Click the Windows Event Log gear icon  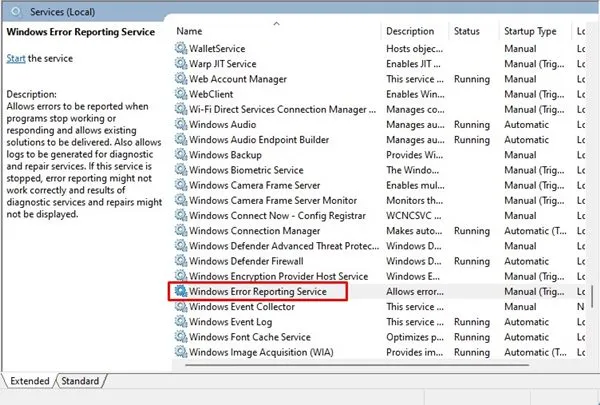[x=181, y=322]
